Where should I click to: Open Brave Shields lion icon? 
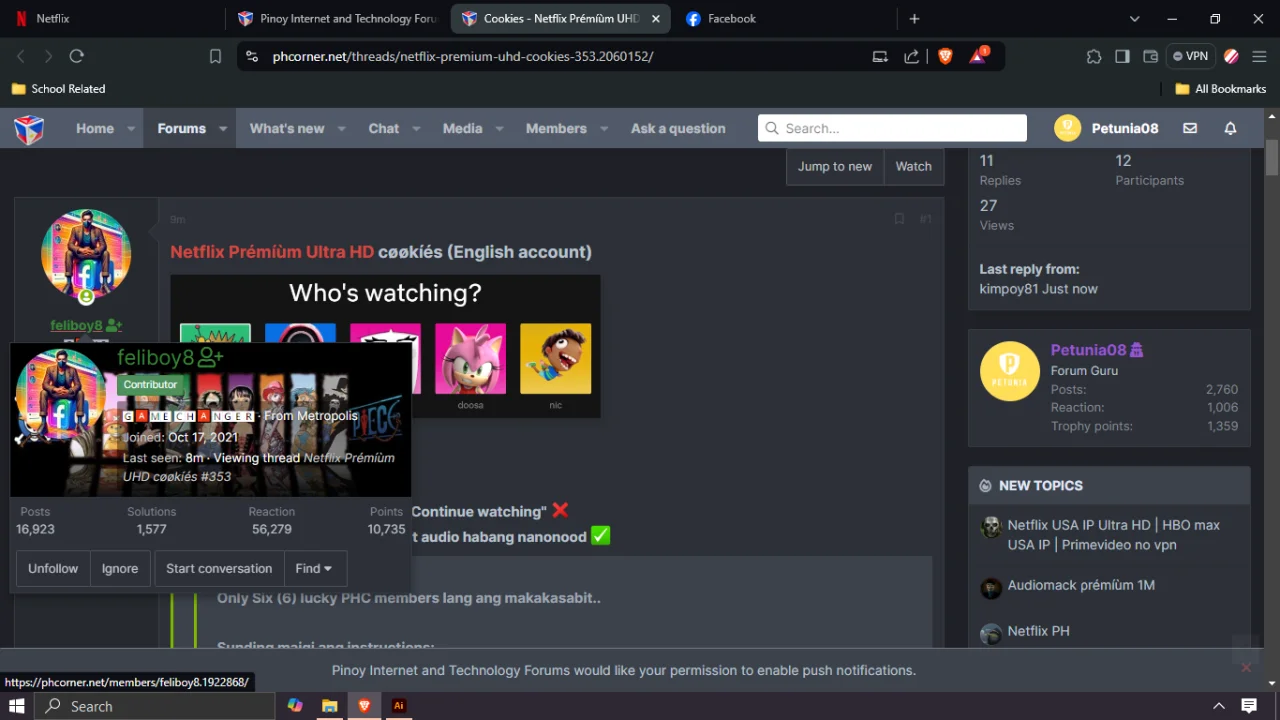pyautogui.click(x=945, y=57)
